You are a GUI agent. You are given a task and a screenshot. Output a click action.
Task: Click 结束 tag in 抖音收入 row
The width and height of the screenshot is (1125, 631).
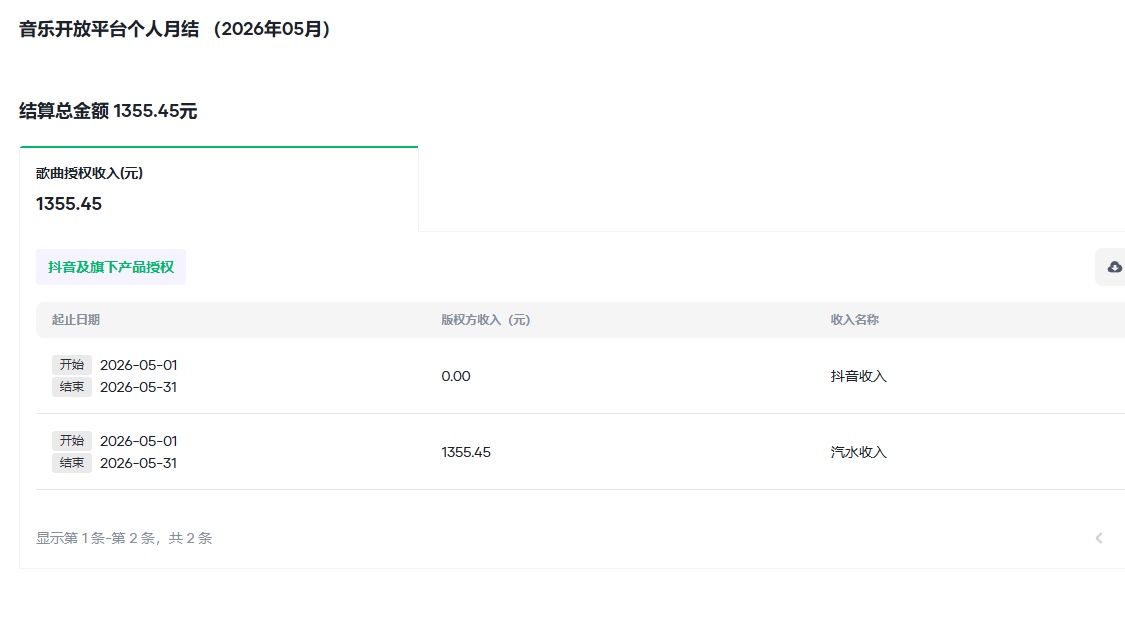click(72, 387)
